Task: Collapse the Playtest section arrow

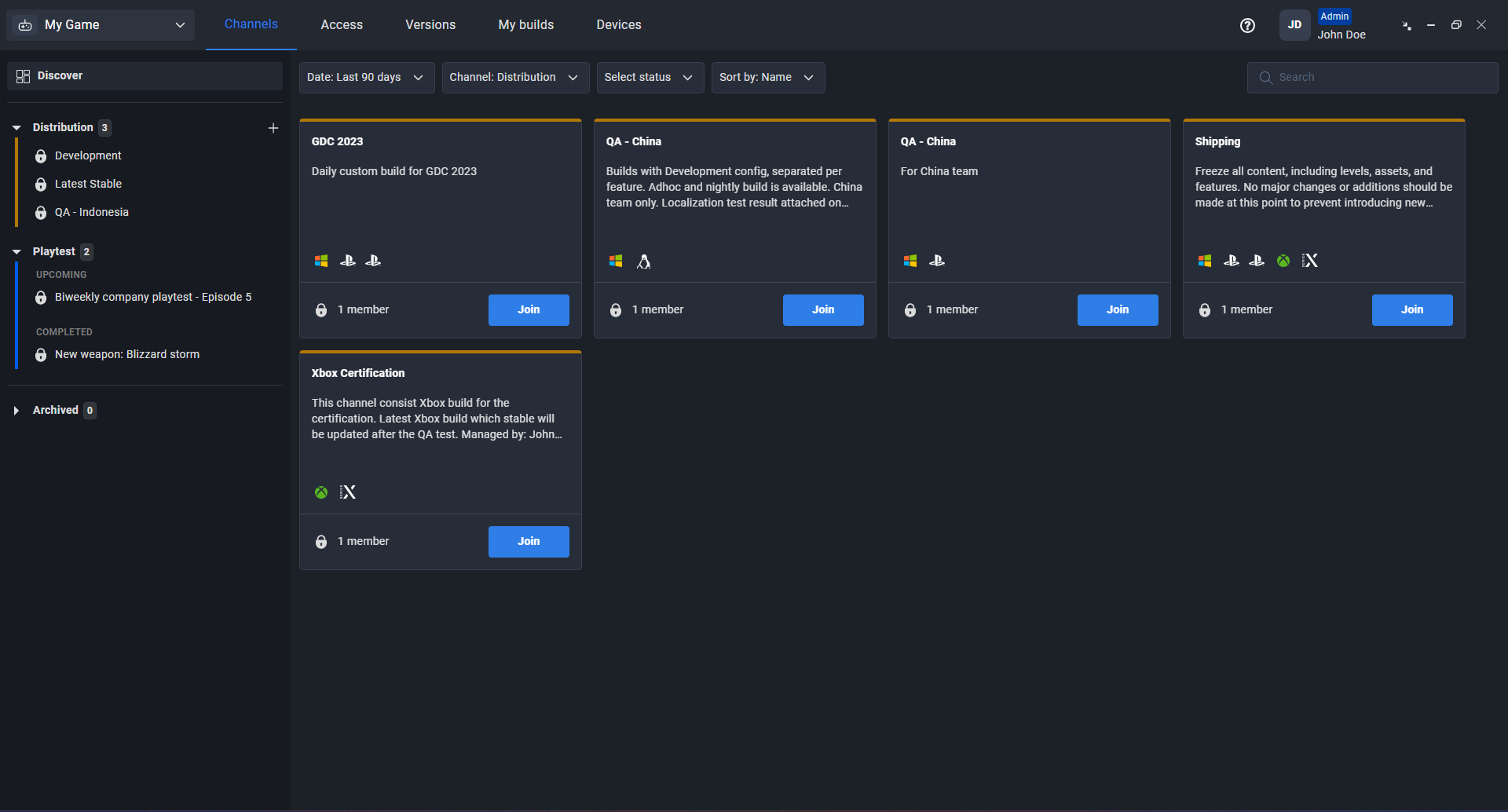Action: point(16,251)
